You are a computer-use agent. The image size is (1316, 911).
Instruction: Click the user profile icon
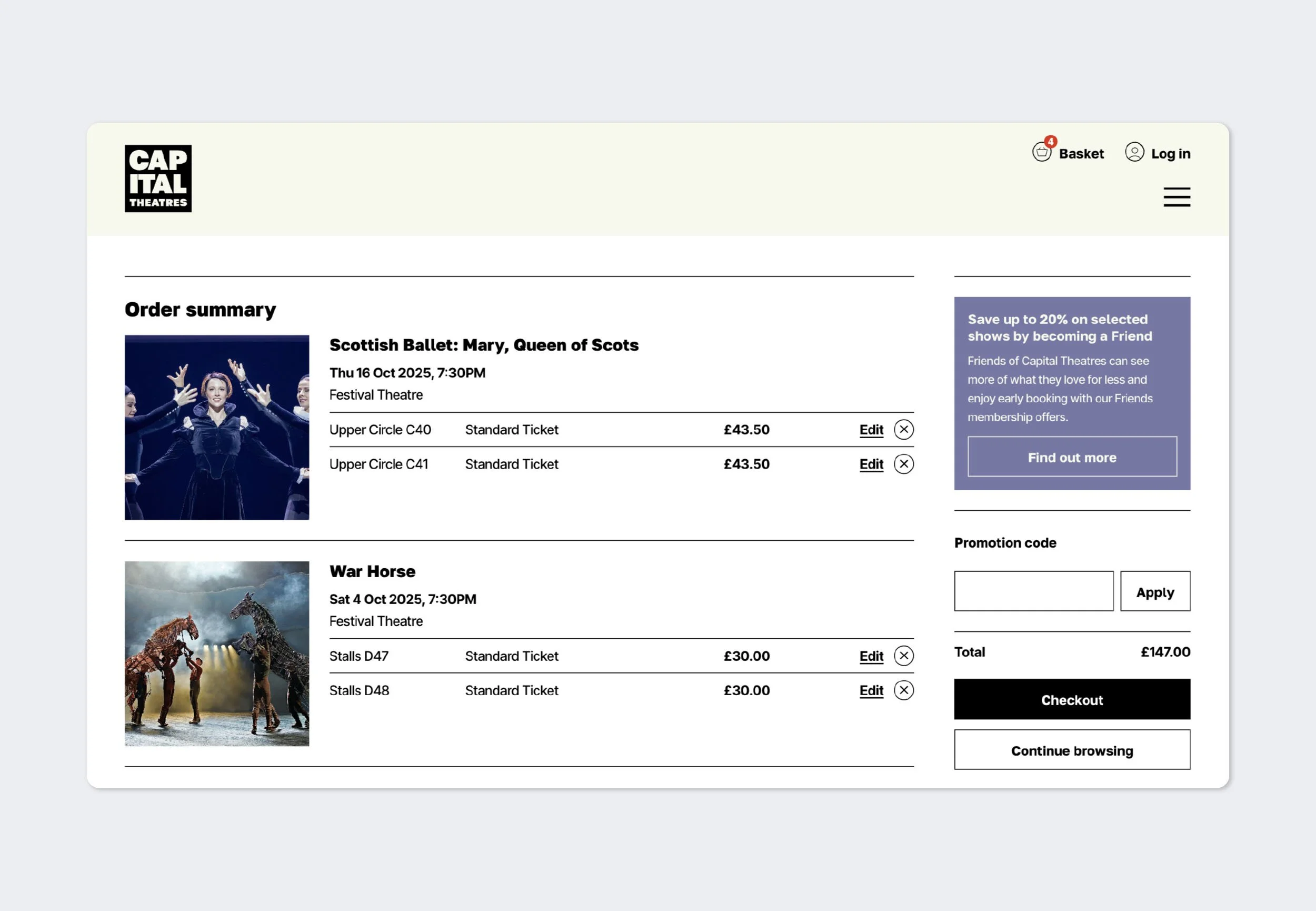tap(1134, 152)
